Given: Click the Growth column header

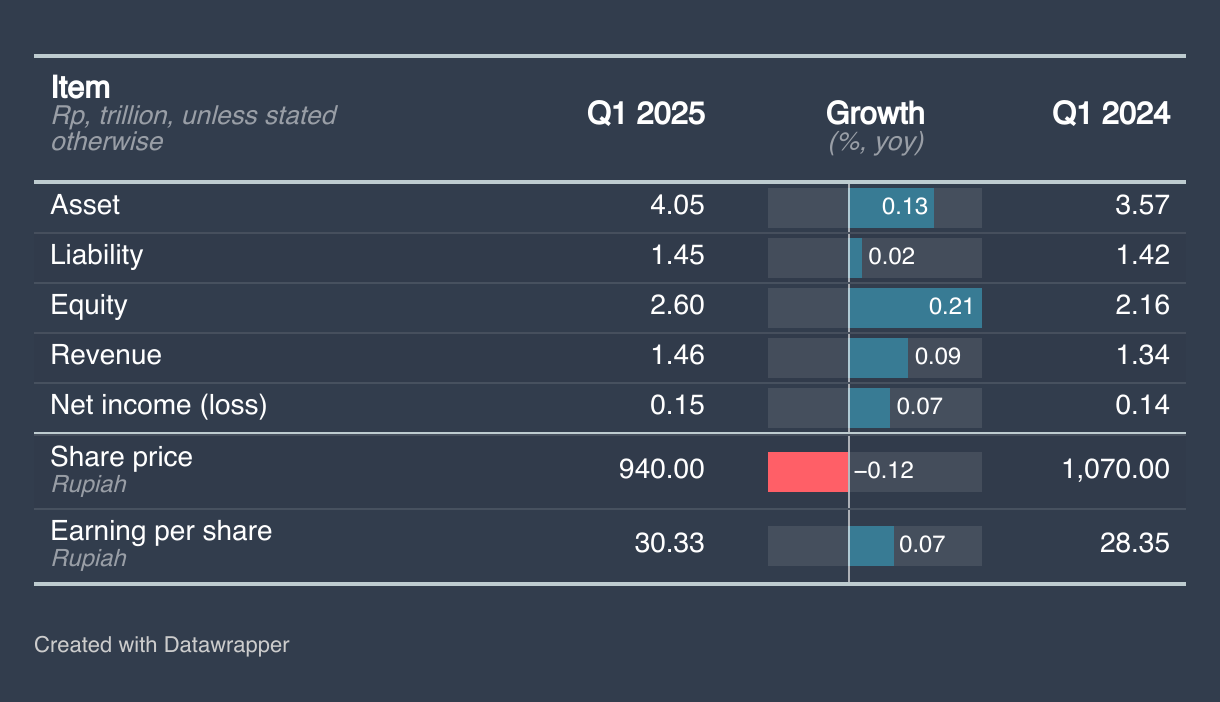Looking at the screenshot, I should (x=875, y=114).
